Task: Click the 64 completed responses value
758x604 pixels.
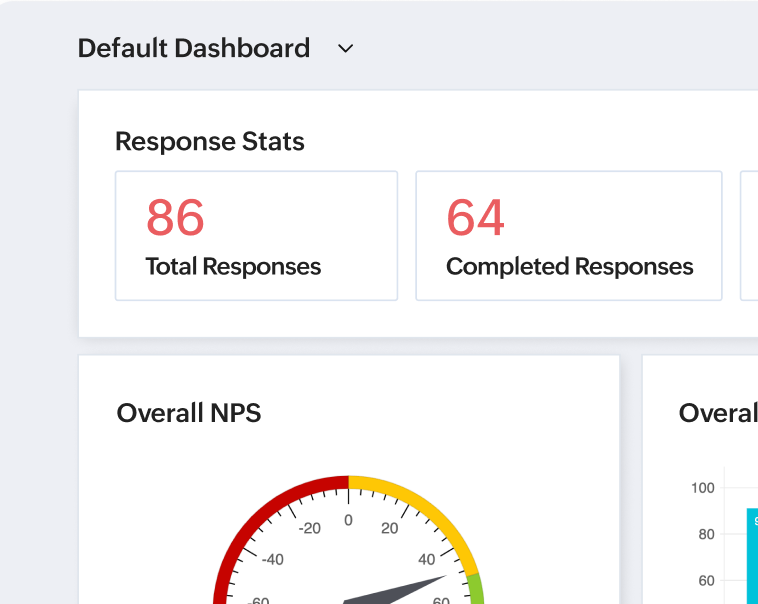Action: [x=476, y=217]
